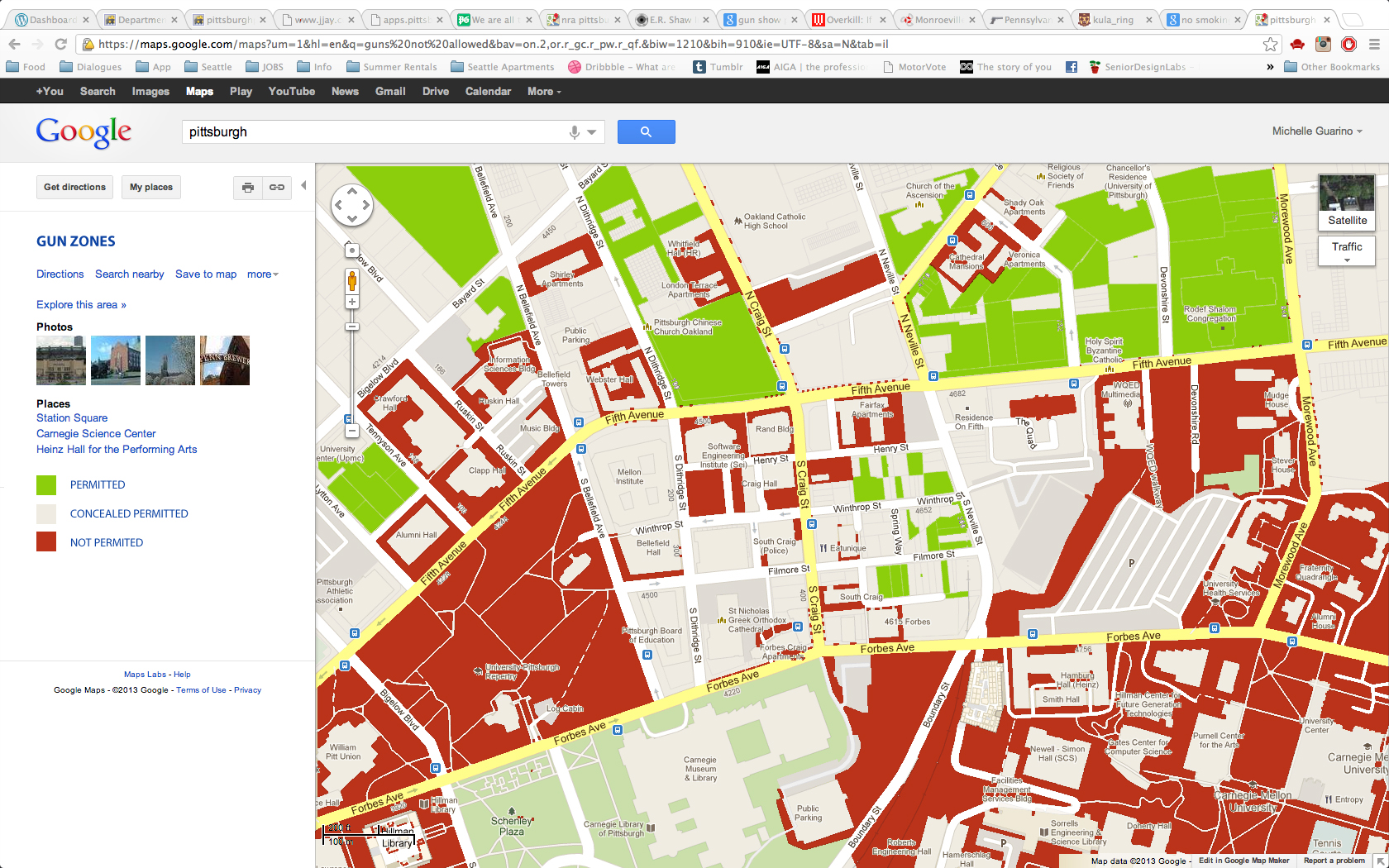Click the green PERMITTED color swatch
This screenshot has width=1389, height=868.
coord(46,485)
